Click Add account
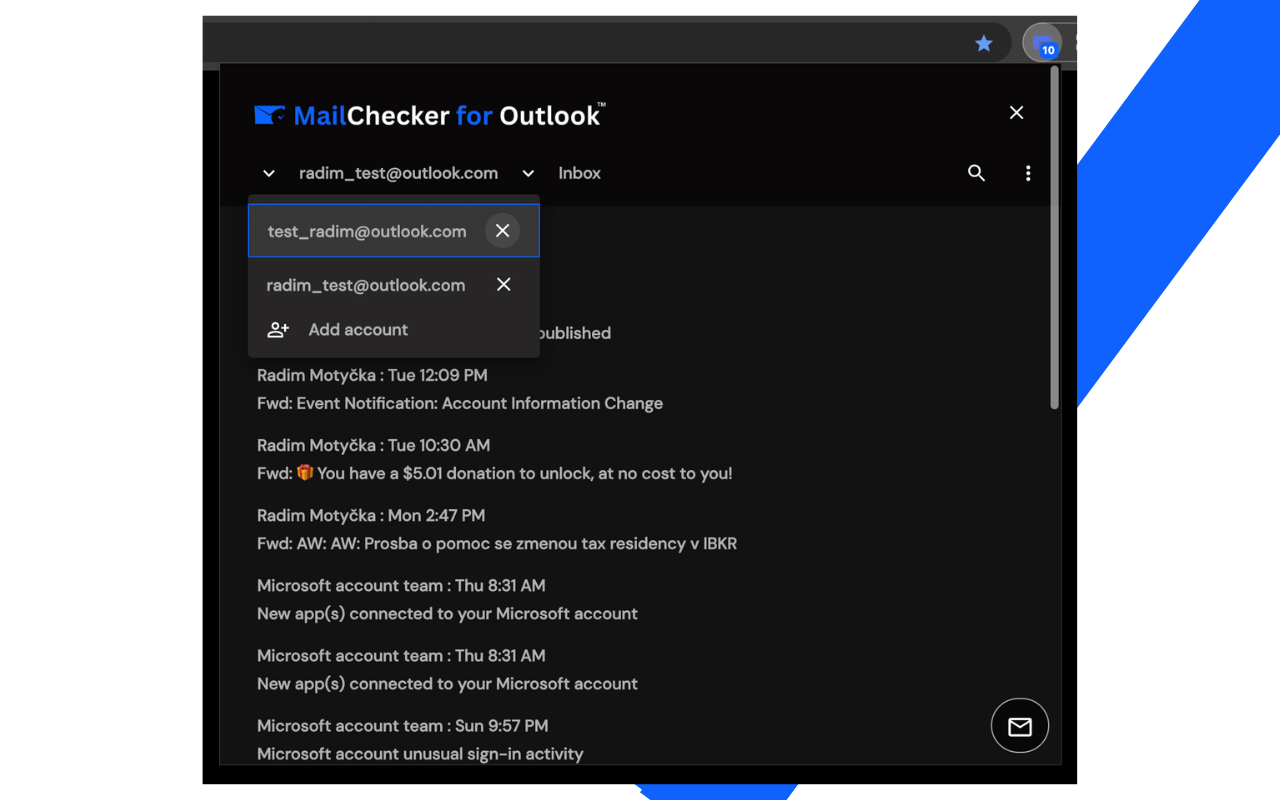Screen dimensions: 1280x800 357,329
